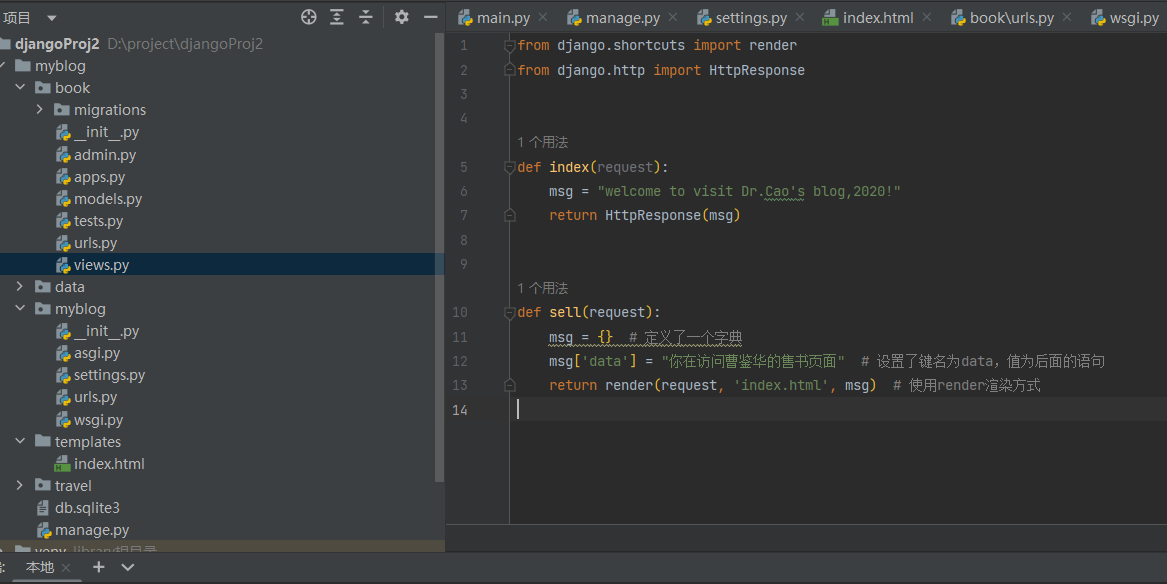Click the usages hint above def sell
This screenshot has width=1167, height=584.
543,288
